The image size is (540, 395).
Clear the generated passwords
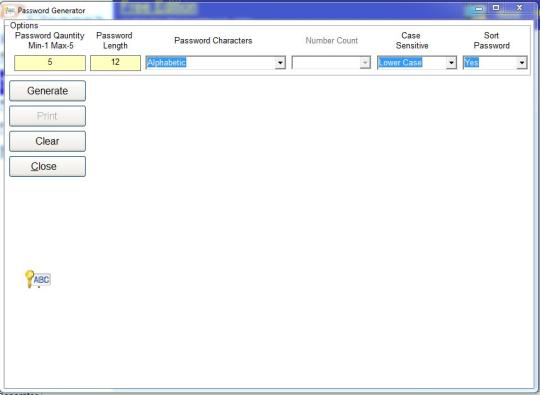pos(48,141)
